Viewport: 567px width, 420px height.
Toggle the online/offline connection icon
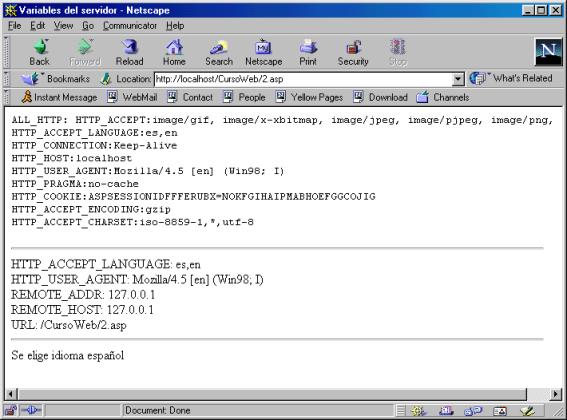(x=31, y=411)
